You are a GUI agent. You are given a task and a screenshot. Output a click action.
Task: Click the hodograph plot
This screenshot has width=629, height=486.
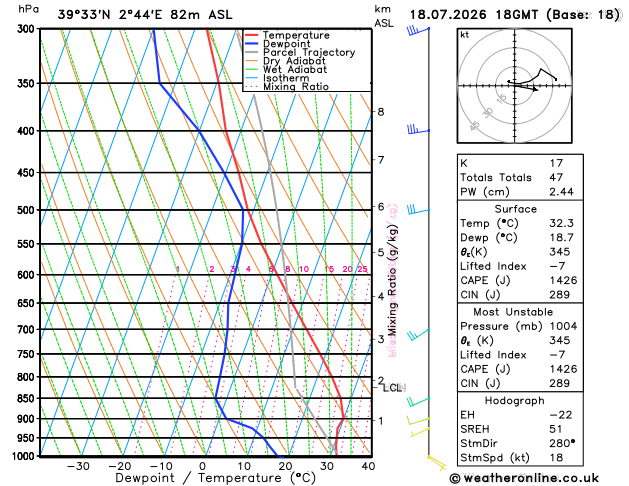(515, 85)
